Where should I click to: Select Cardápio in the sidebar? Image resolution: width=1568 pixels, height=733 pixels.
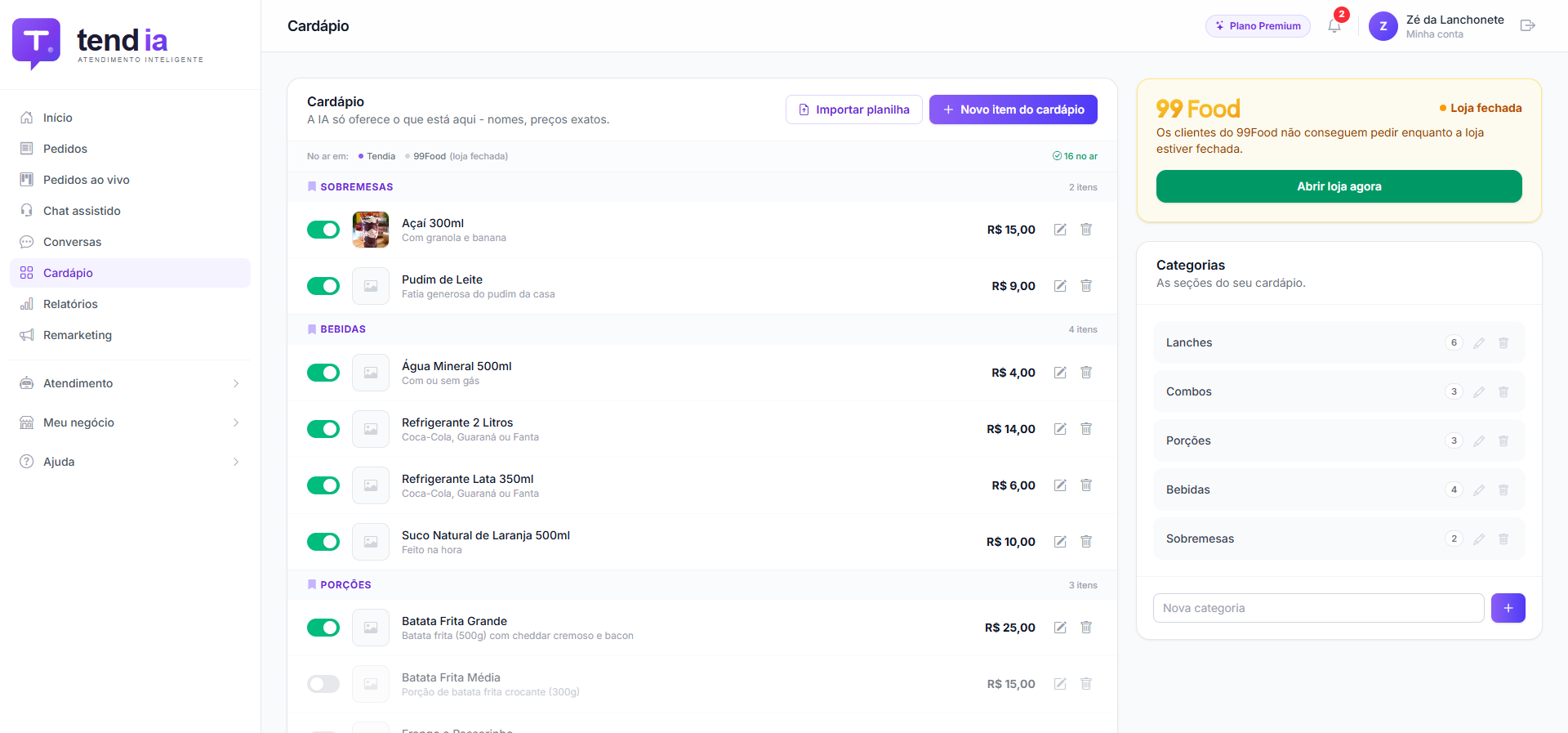[131, 273]
